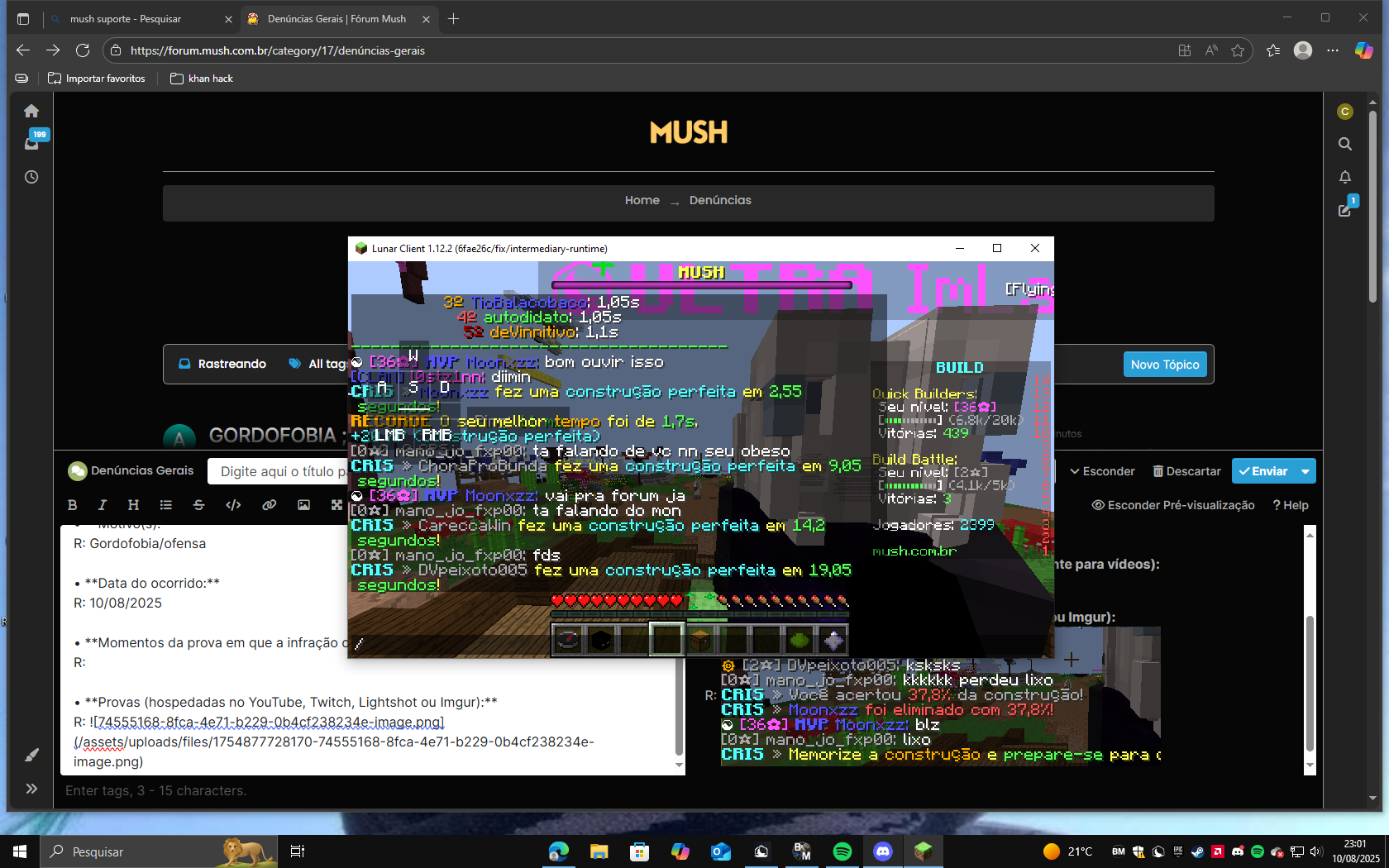Open Spotify from the taskbar

click(x=842, y=851)
